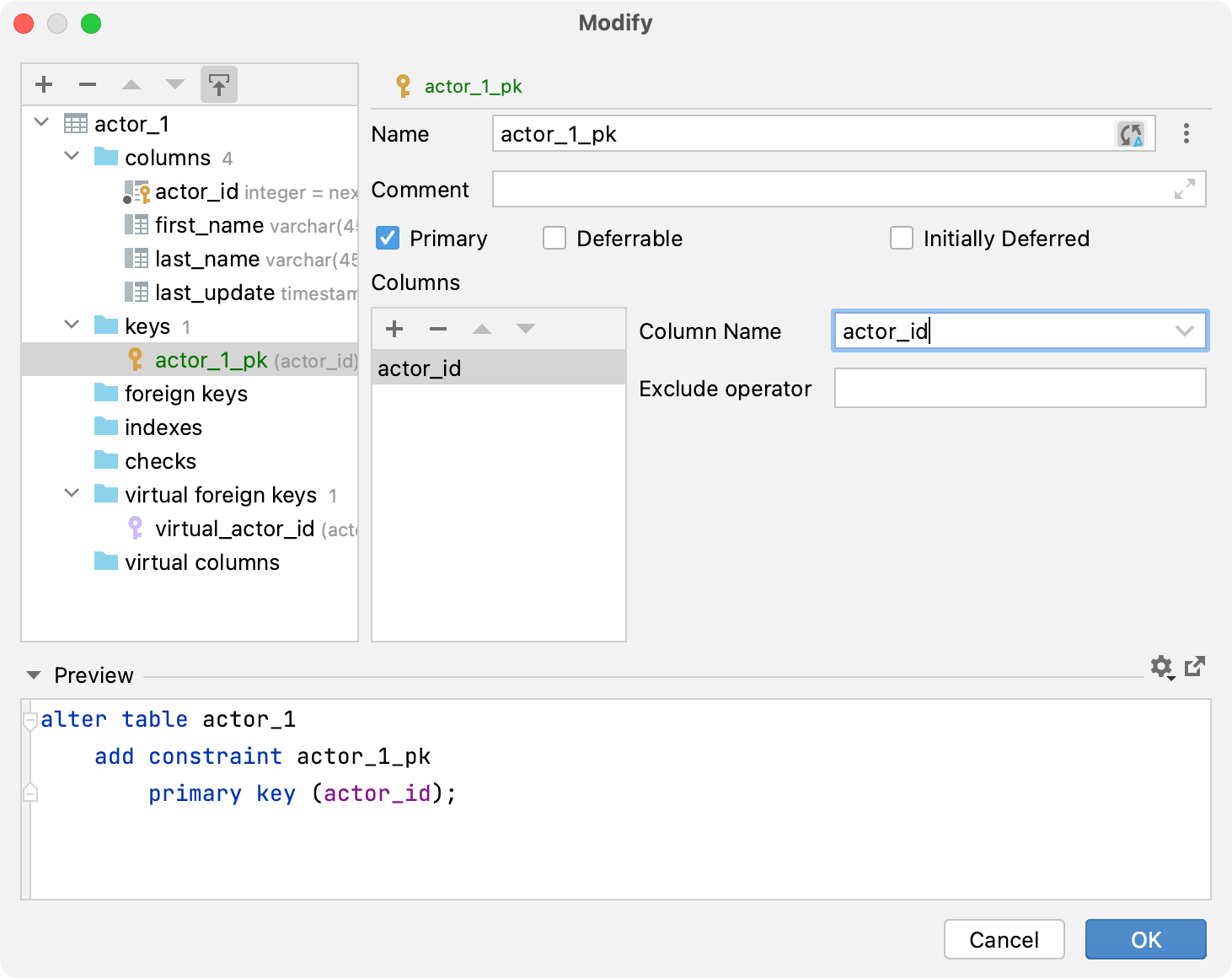
Task: Add a new key using the plus icon
Action: pos(43,84)
